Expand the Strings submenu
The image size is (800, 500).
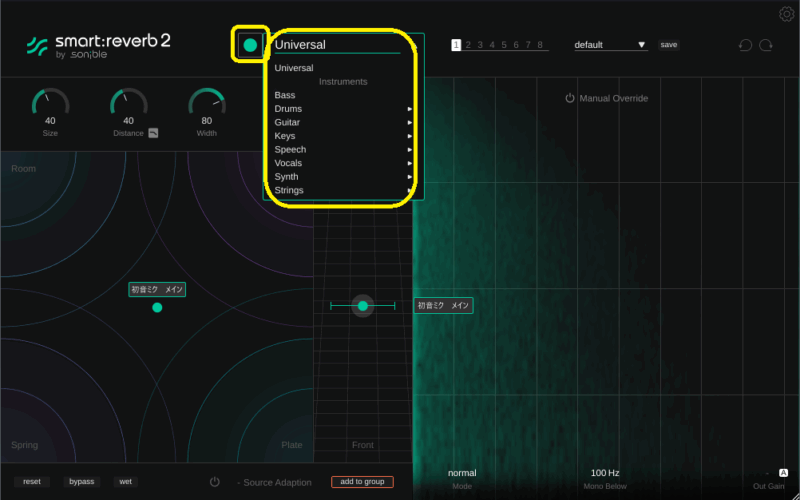tap(343, 190)
